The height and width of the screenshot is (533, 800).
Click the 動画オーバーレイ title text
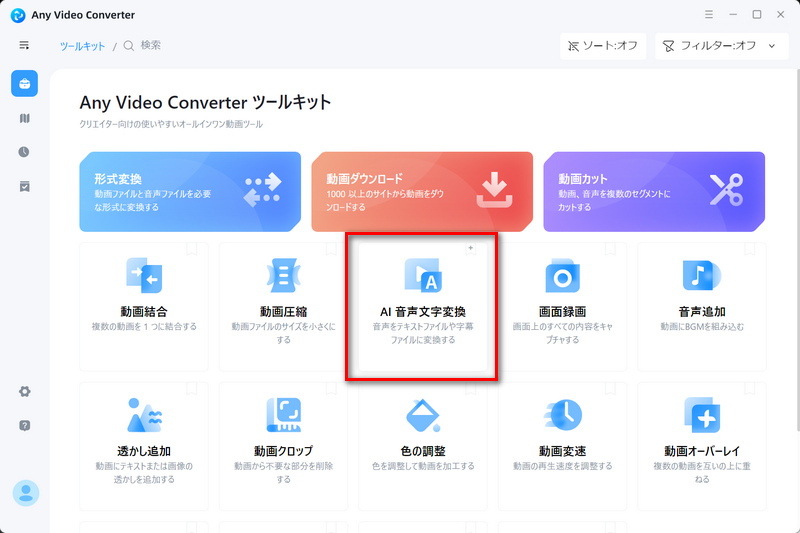pos(702,451)
